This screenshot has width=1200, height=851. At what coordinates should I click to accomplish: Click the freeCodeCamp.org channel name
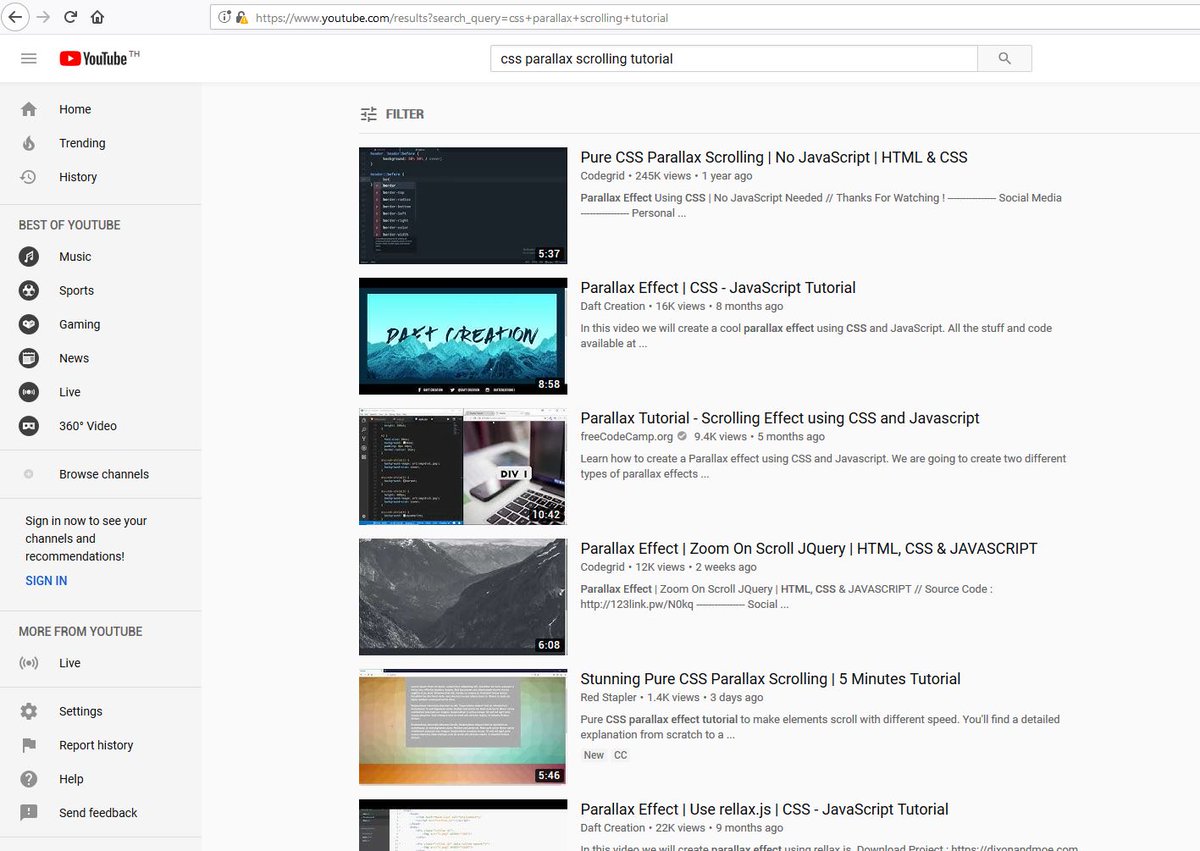pyautogui.click(x=627, y=437)
